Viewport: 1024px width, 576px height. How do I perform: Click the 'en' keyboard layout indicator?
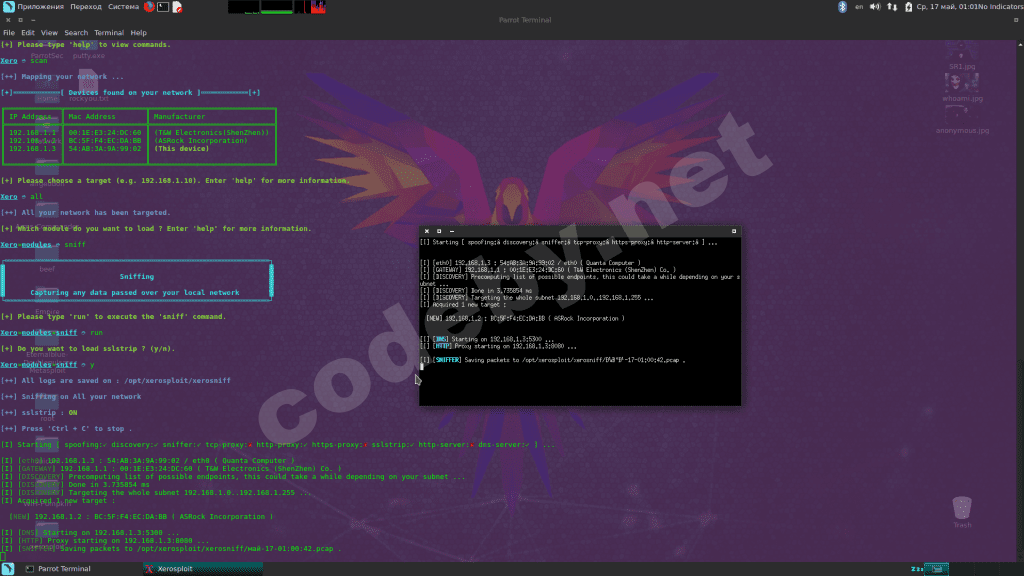[859, 7]
